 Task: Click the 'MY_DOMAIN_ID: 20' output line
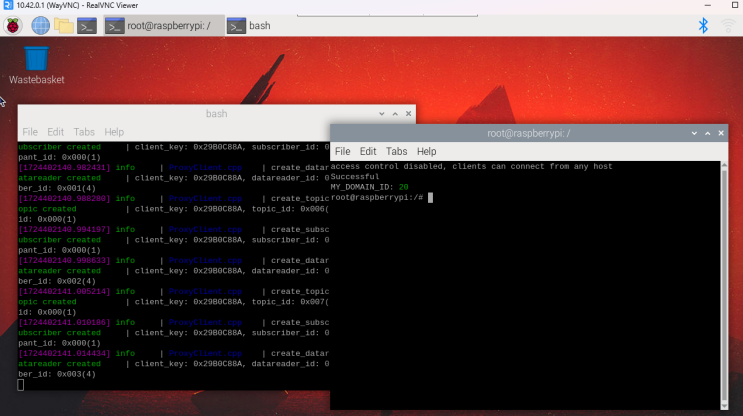[x=370, y=187]
